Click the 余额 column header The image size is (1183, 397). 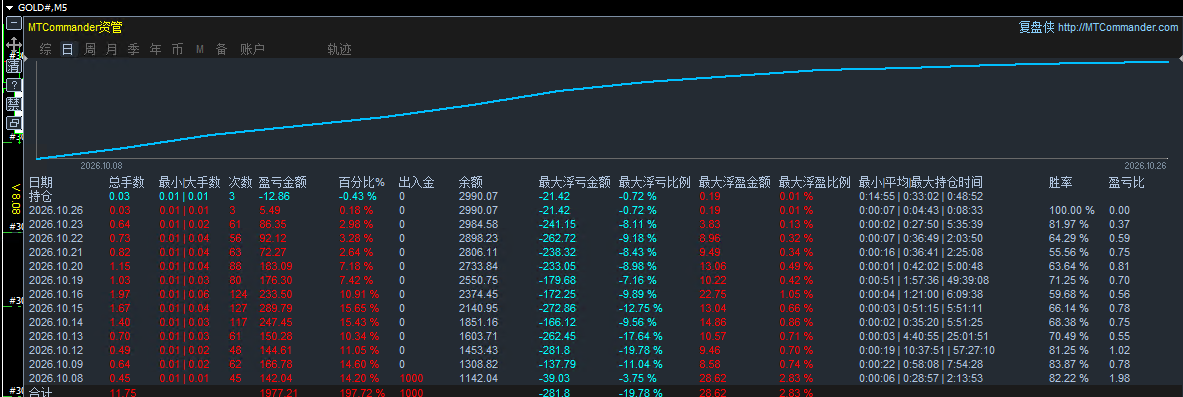(471, 182)
